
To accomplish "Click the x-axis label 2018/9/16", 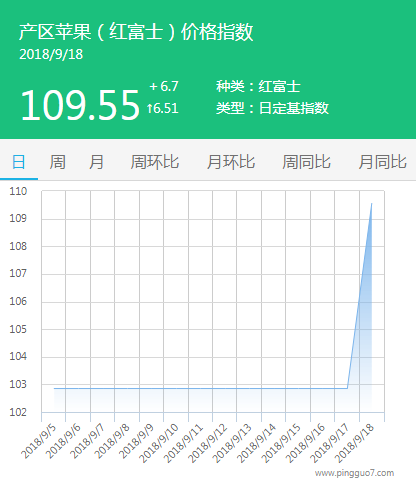I will pos(306,443).
